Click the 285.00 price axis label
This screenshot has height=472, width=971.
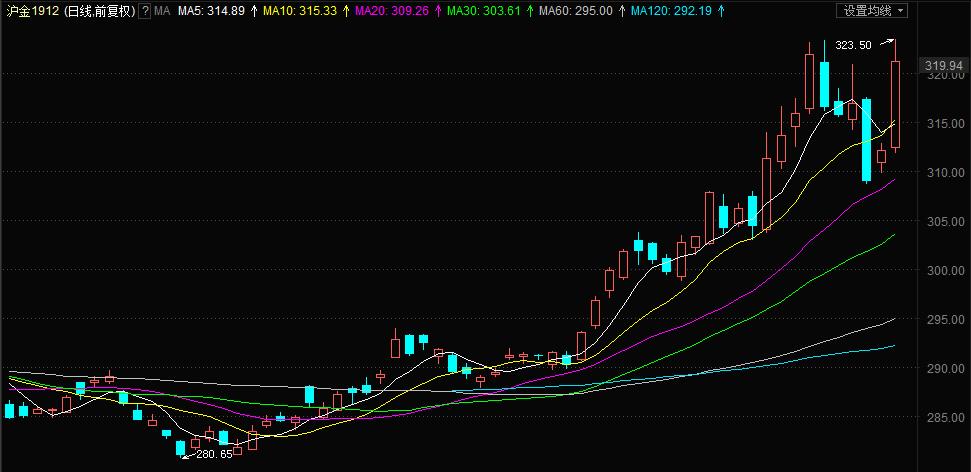pyautogui.click(x=946, y=417)
